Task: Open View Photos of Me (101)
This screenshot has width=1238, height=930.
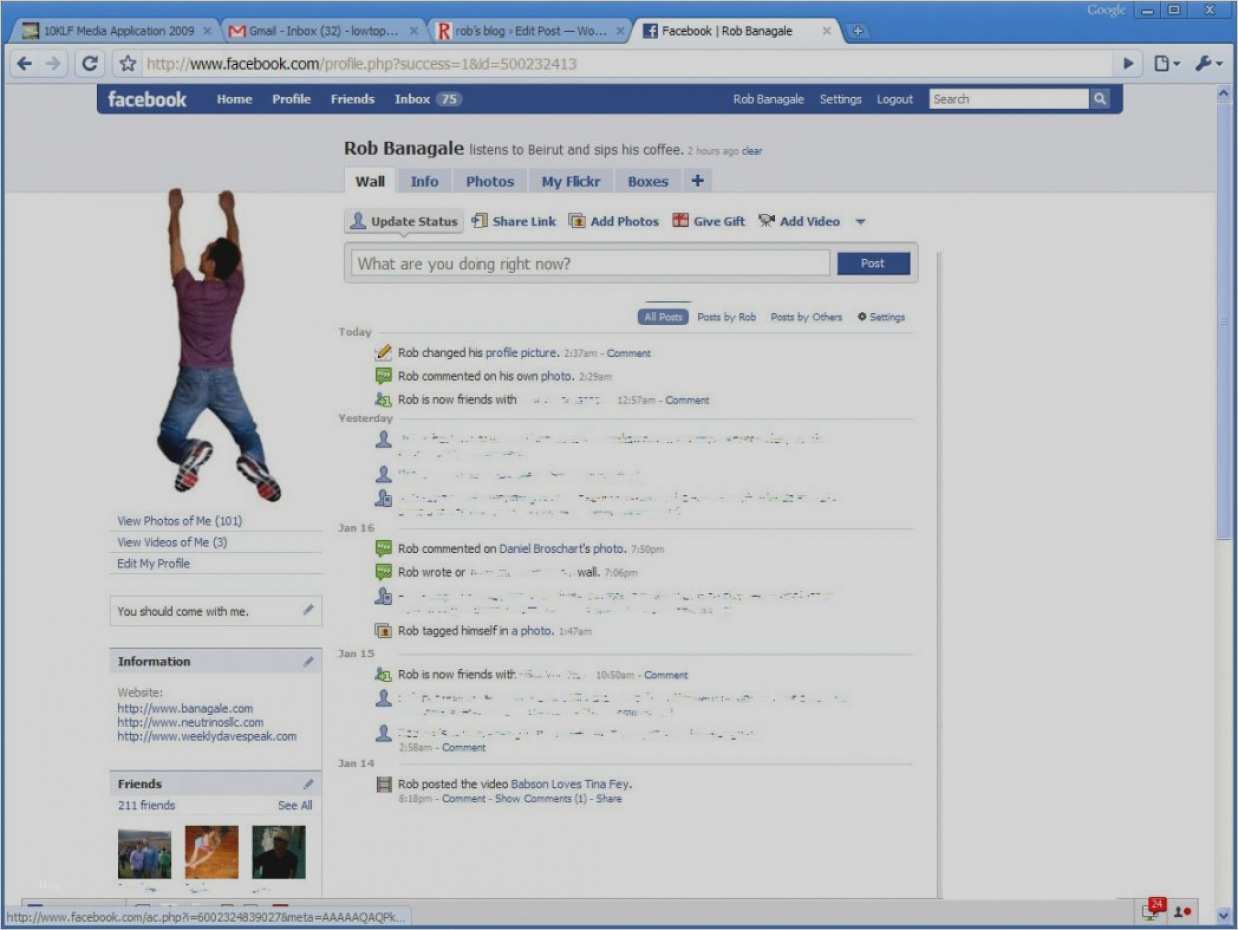Action: (x=180, y=520)
